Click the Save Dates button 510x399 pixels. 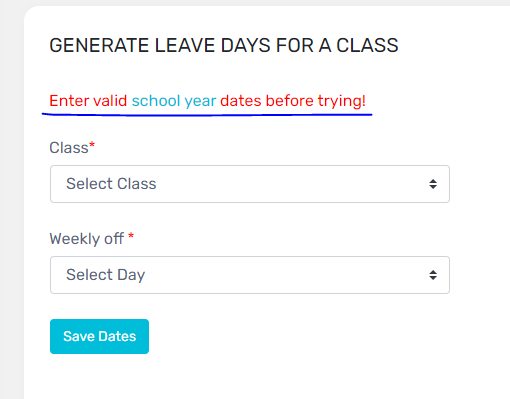click(99, 336)
